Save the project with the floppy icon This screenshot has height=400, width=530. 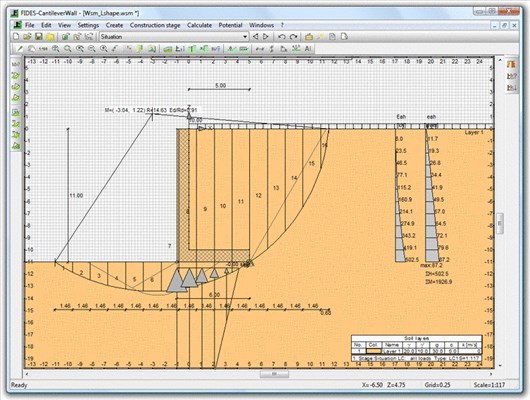pyautogui.click(x=39, y=37)
